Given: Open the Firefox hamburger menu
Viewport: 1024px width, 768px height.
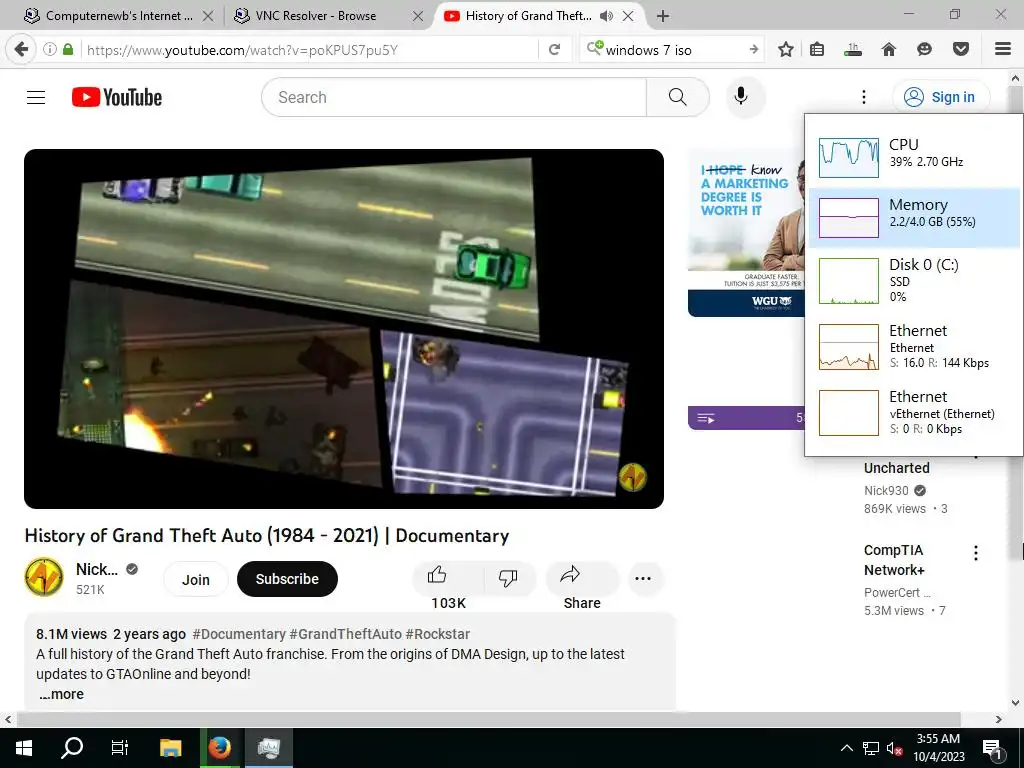Looking at the screenshot, I should pyautogui.click(x=1003, y=50).
